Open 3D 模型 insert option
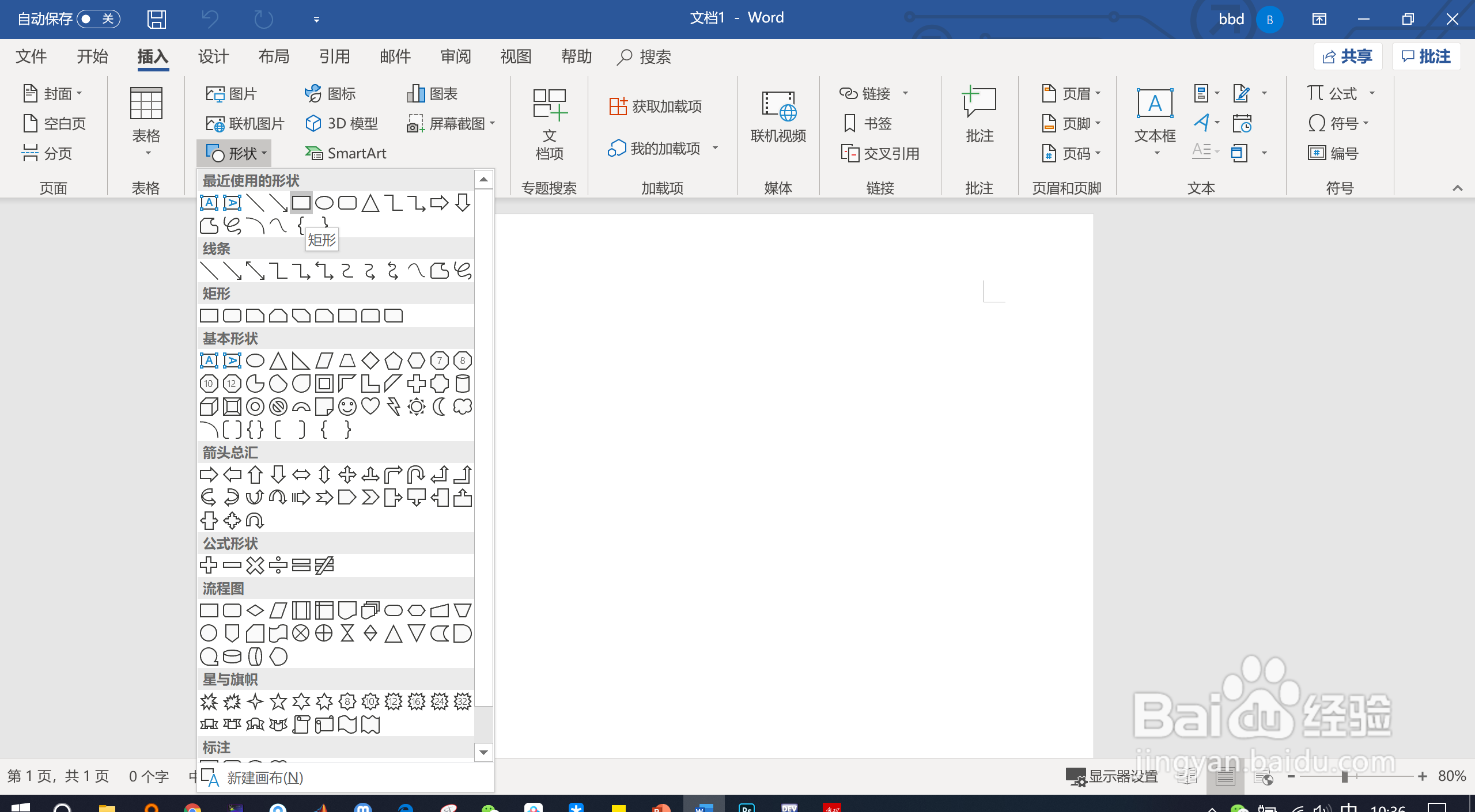Image resolution: width=1475 pixels, height=812 pixels. pyautogui.click(x=342, y=123)
